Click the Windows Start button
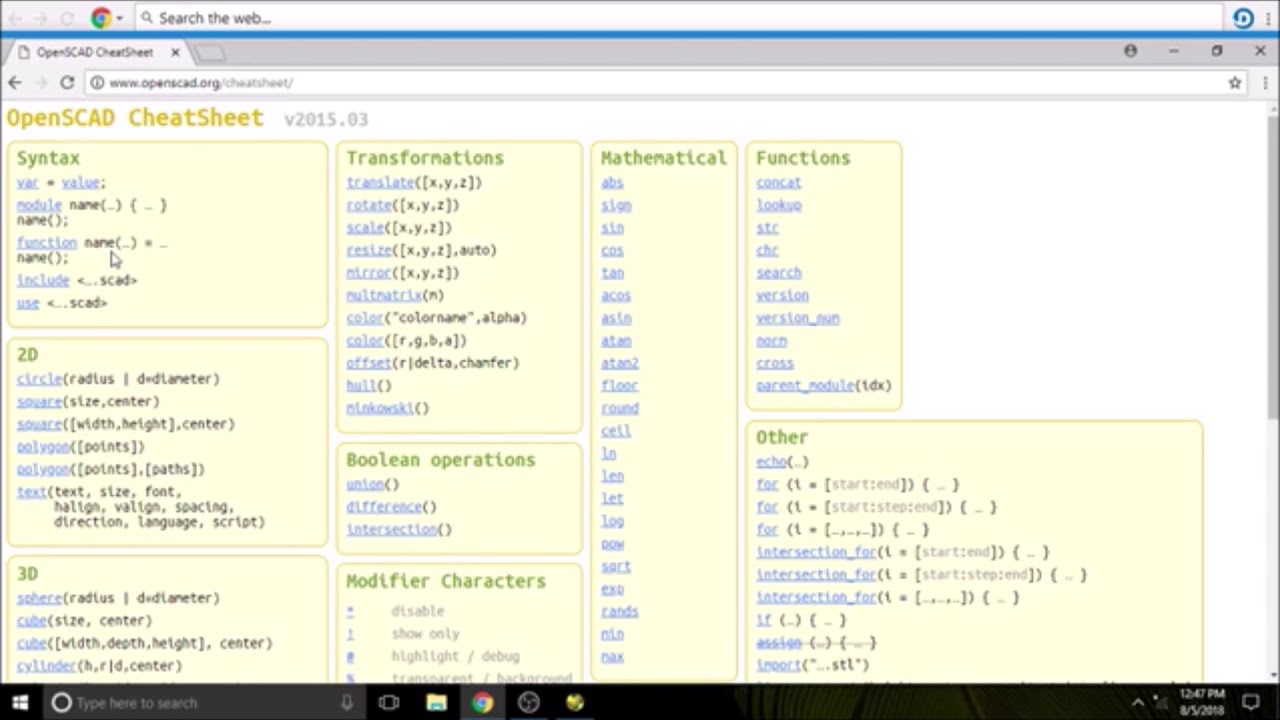 (20, 703)
